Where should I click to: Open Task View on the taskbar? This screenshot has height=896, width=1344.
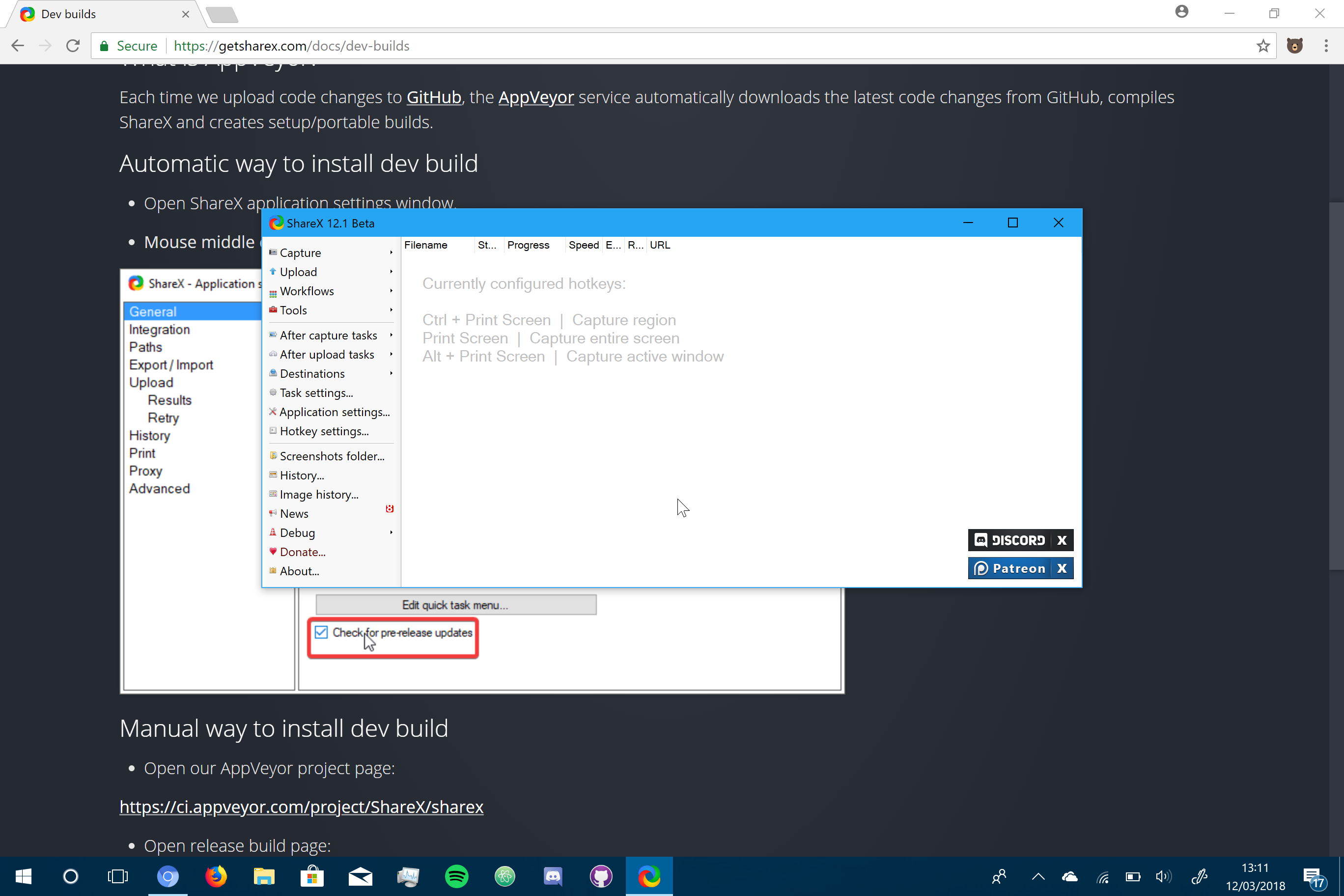pyautogui.click(x=118, y=876)
